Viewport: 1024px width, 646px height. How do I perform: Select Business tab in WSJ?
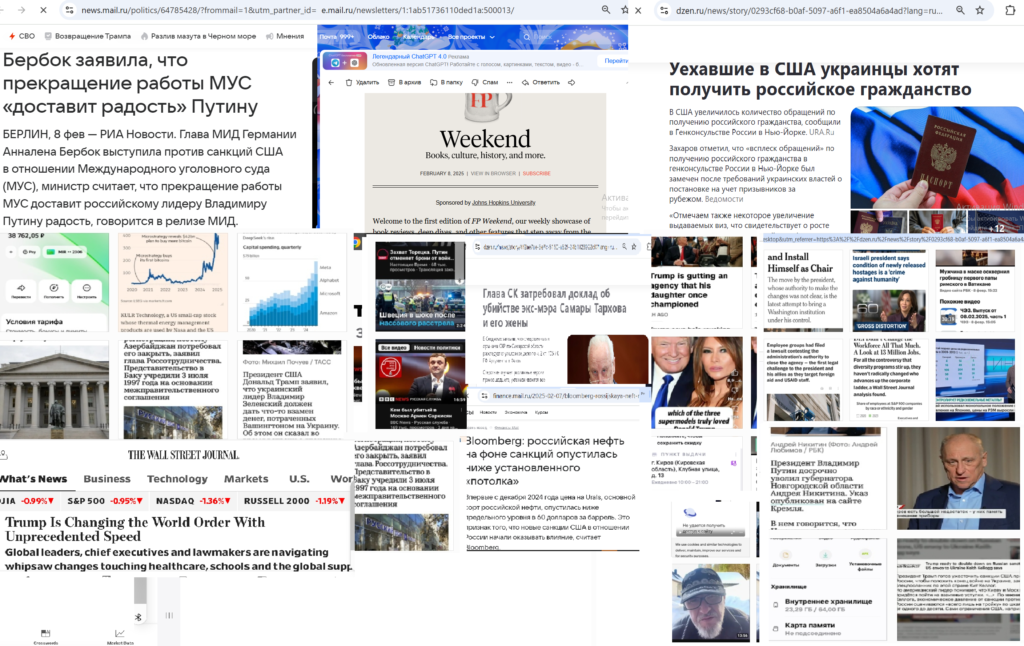107,479
